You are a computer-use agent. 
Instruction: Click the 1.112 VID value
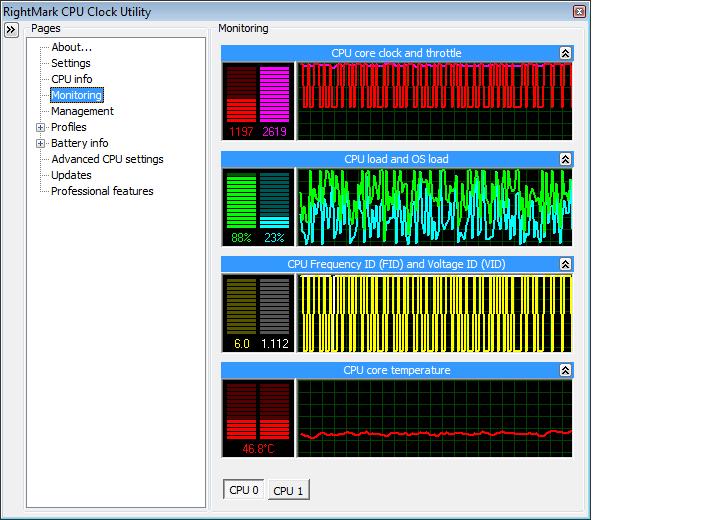click(275, 344)
